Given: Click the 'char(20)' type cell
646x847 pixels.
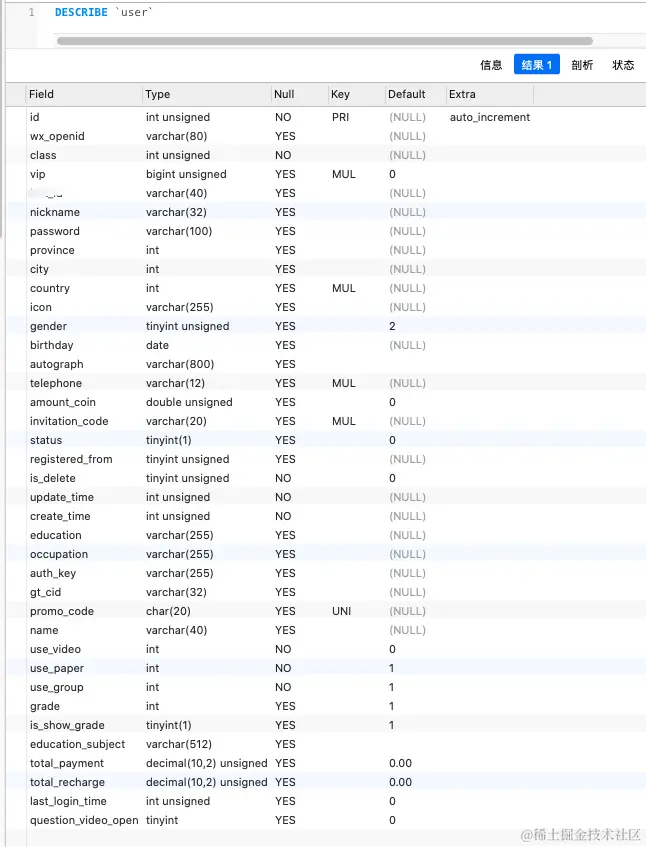Looking at the screenshot, I should [168, 611].
